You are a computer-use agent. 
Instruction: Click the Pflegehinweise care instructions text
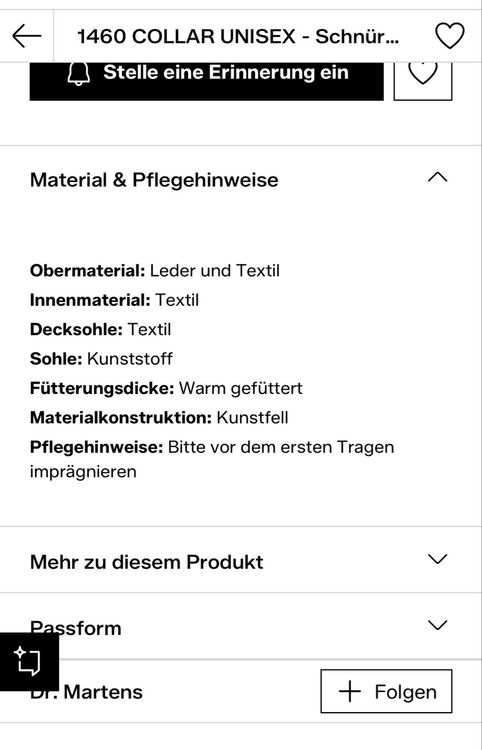pyautogui.click(x=212, y=459)
